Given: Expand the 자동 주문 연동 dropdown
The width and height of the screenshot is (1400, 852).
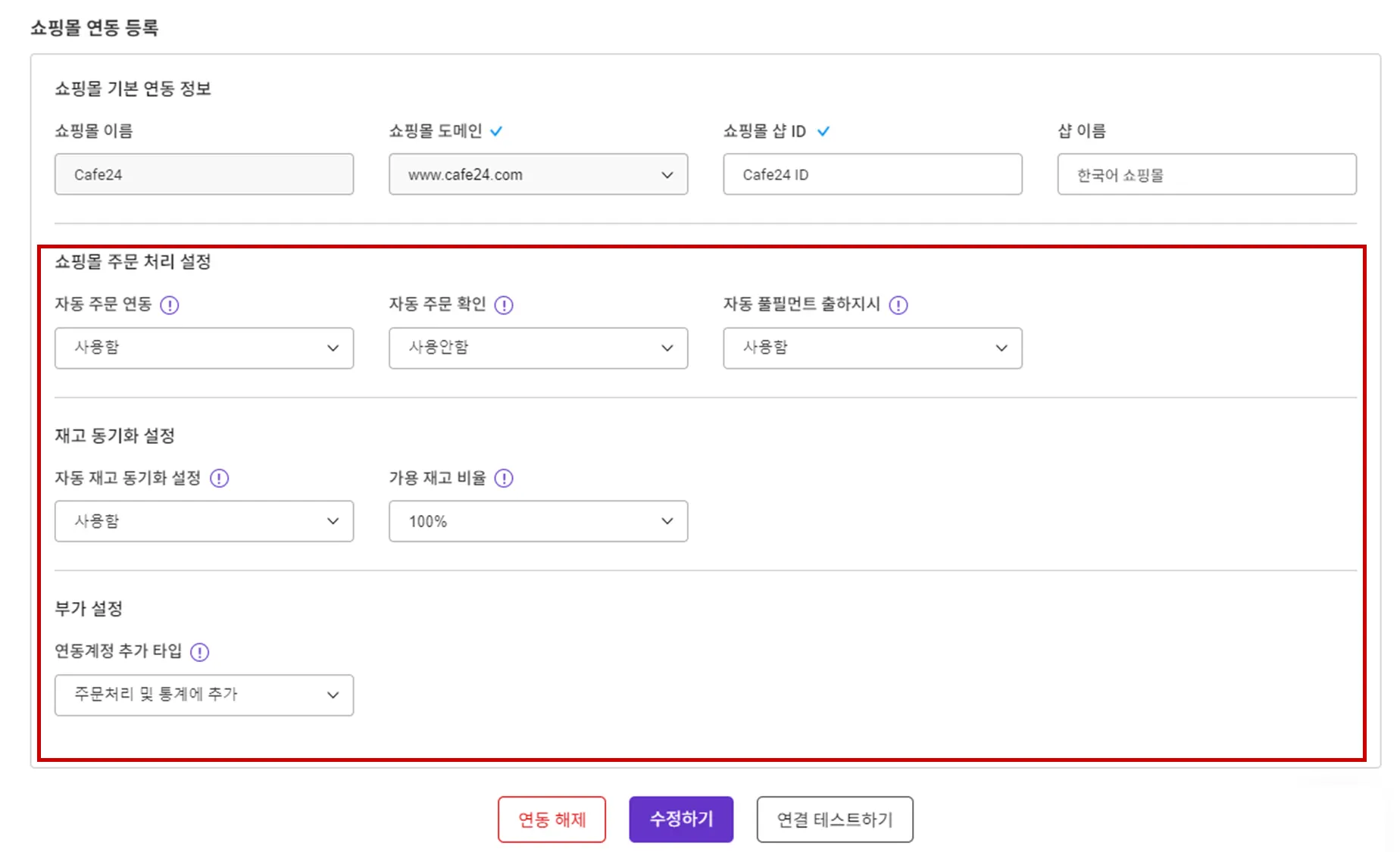Looking at the screenshot, I should [204, 348].
